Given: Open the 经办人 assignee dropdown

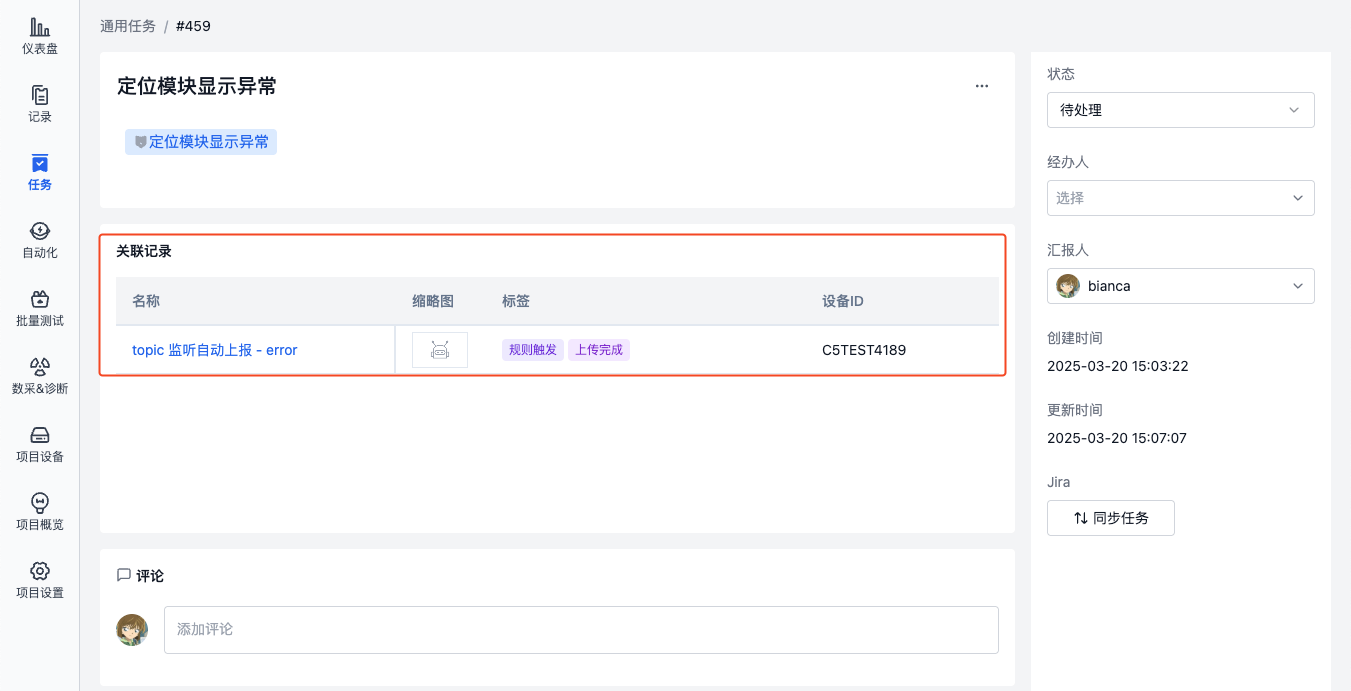Looking at the screenshot, I should (1180, 198).
